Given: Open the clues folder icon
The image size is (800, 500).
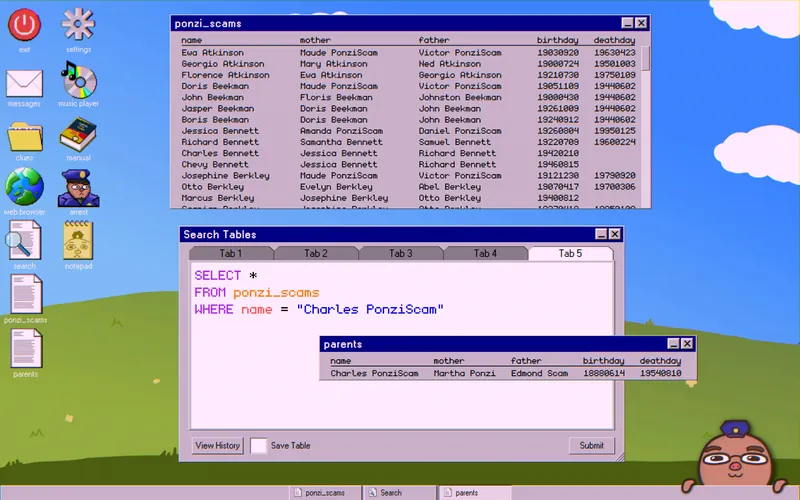Looking at the screenshot, I should (24, 136).
